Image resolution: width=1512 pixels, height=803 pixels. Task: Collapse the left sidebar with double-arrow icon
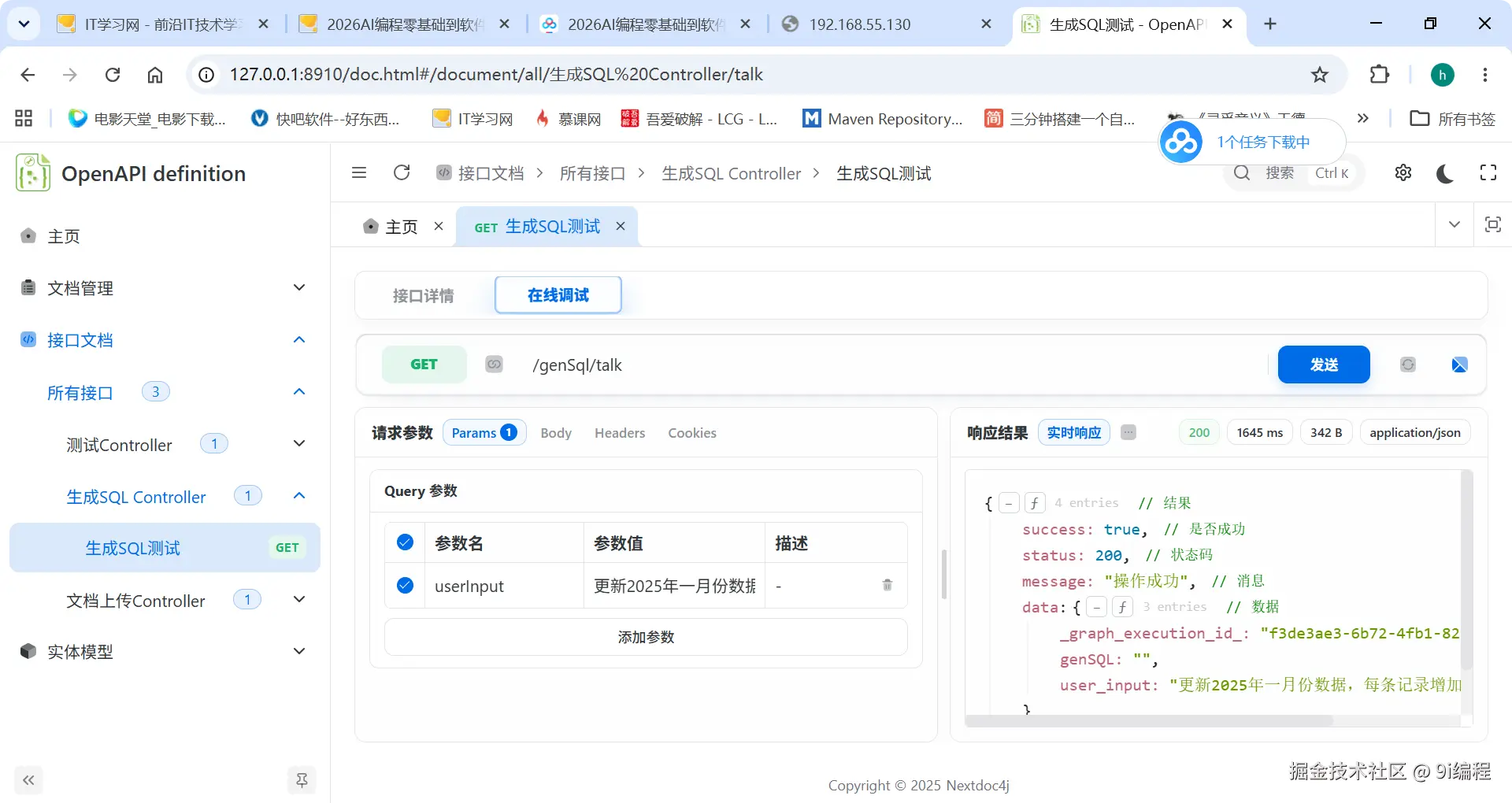point(28,780)
